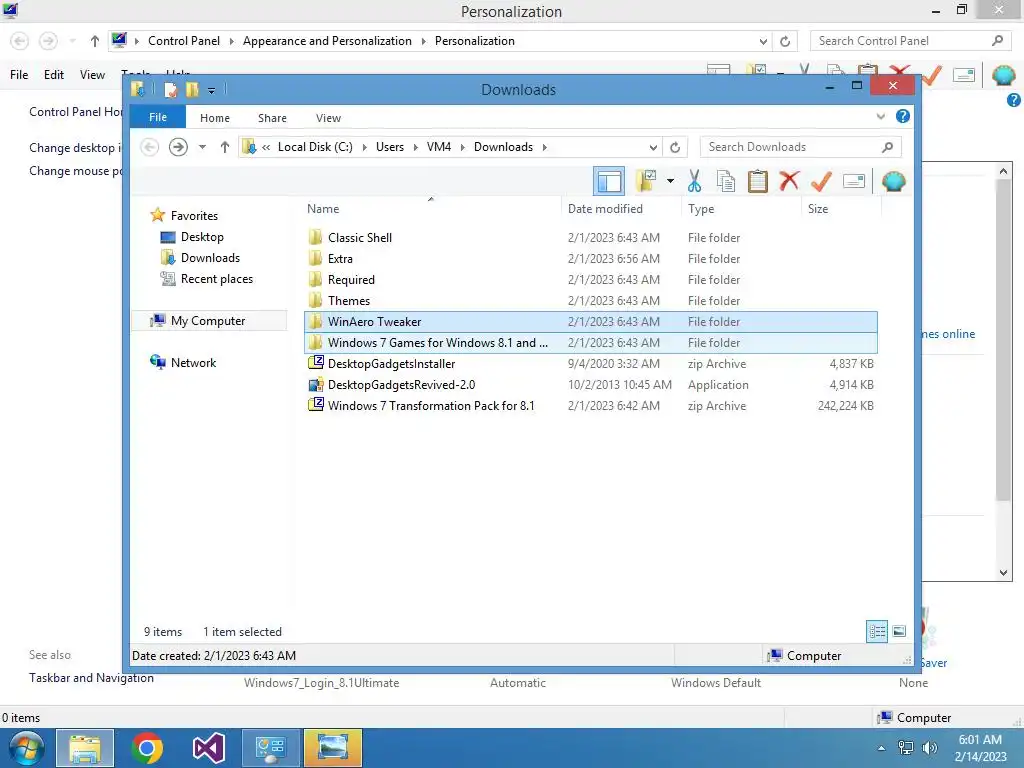Click the Back arrow in Downloads window
This screenshot has width=1024, height=768.
click(150, 147)
